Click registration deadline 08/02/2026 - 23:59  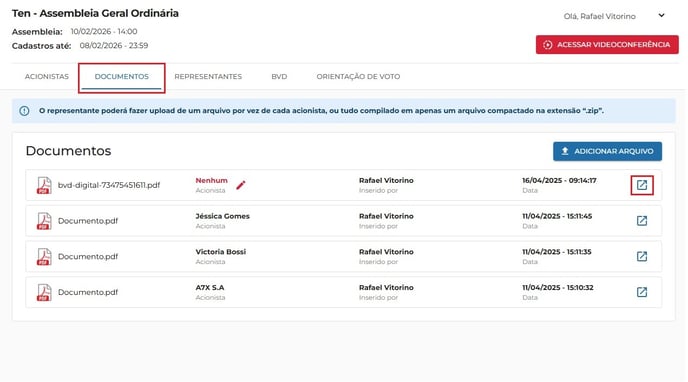114,46
